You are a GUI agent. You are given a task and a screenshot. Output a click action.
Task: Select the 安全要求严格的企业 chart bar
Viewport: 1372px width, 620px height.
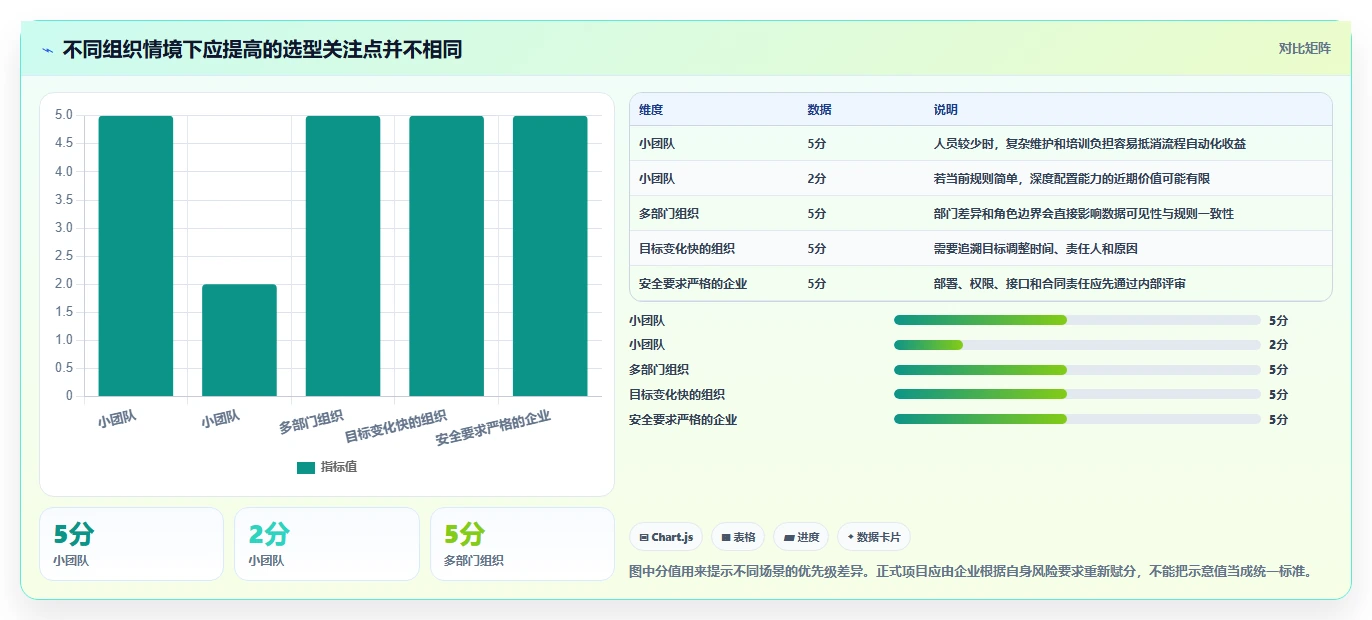click(550, 256)
